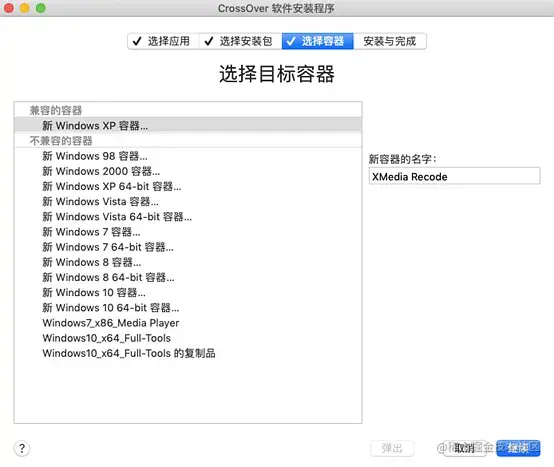Click the 弹出 eject button
Screen dimensions: 554x467
[x=392, y=448]
